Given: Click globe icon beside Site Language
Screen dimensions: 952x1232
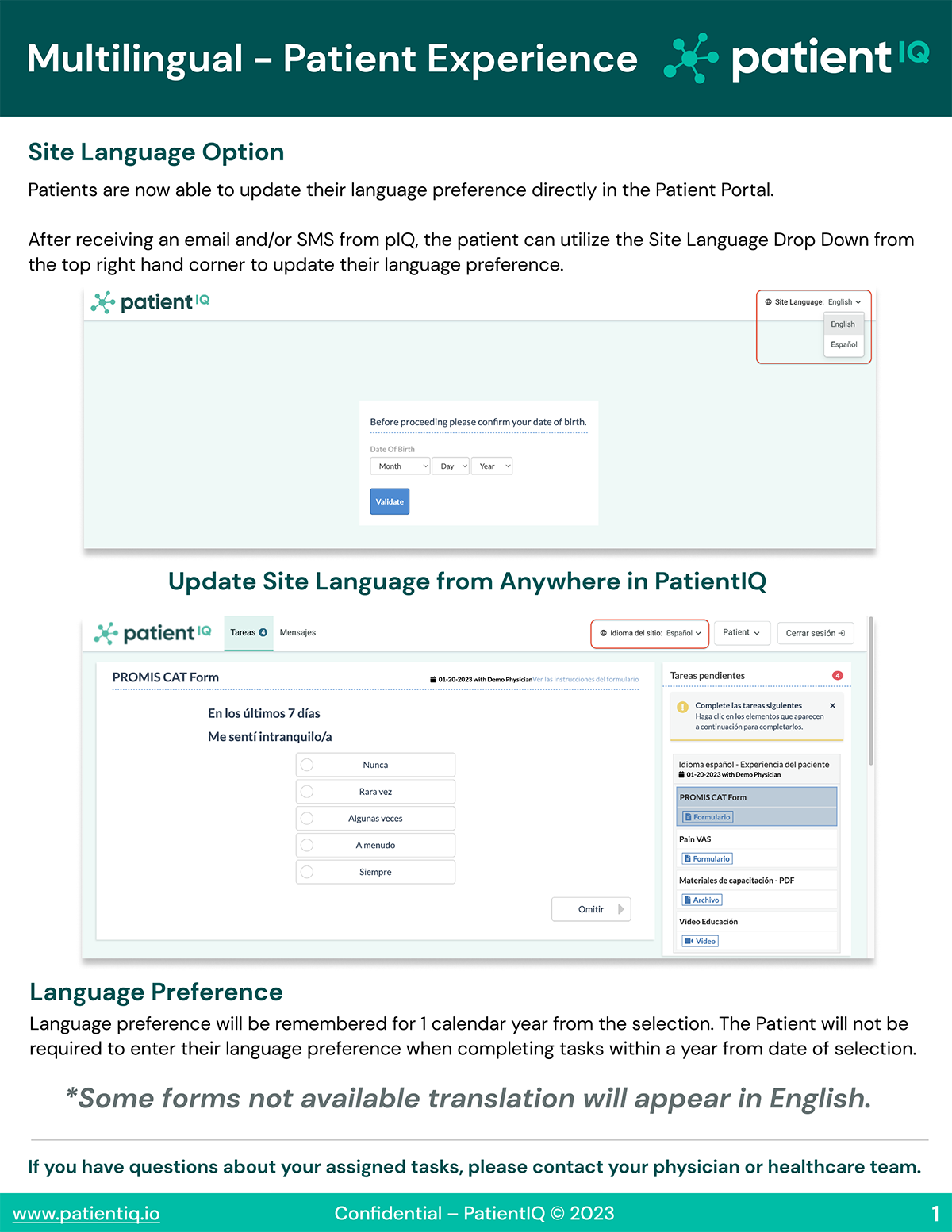Looking at the screenshot, I should [x=768, y=302].
